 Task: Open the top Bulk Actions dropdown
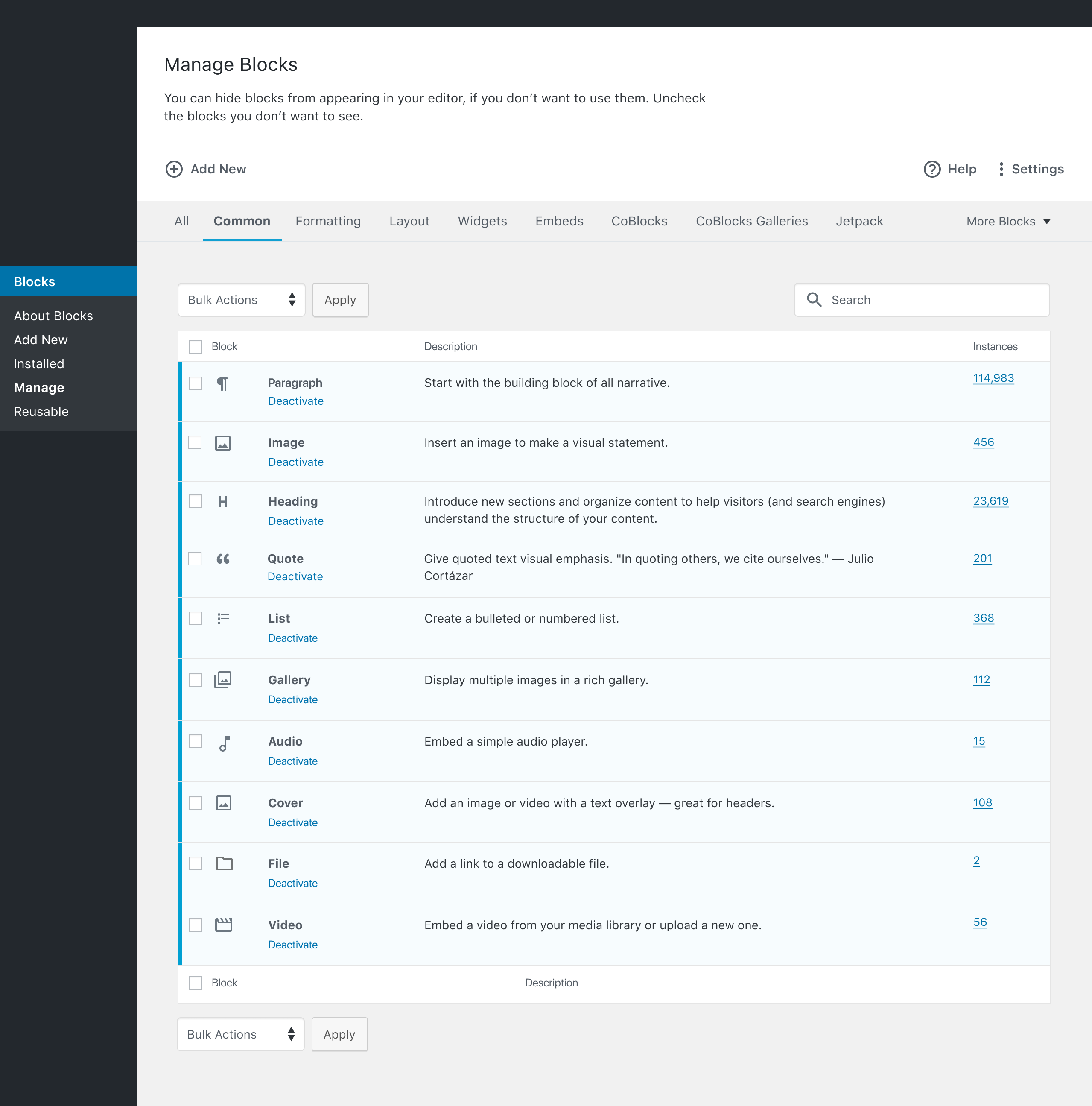coord(242,300)
